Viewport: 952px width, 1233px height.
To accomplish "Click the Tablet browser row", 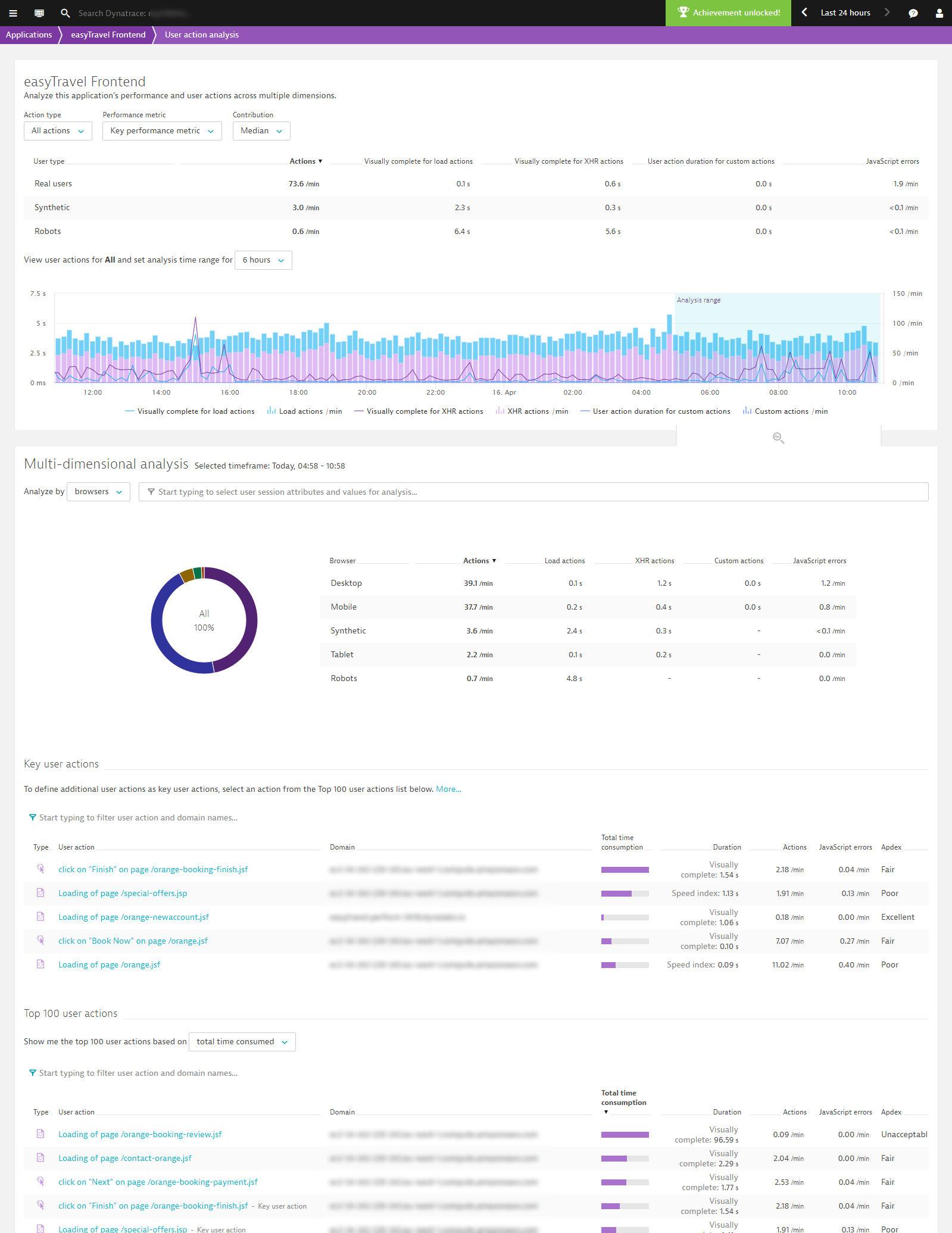I will (588, 655).
